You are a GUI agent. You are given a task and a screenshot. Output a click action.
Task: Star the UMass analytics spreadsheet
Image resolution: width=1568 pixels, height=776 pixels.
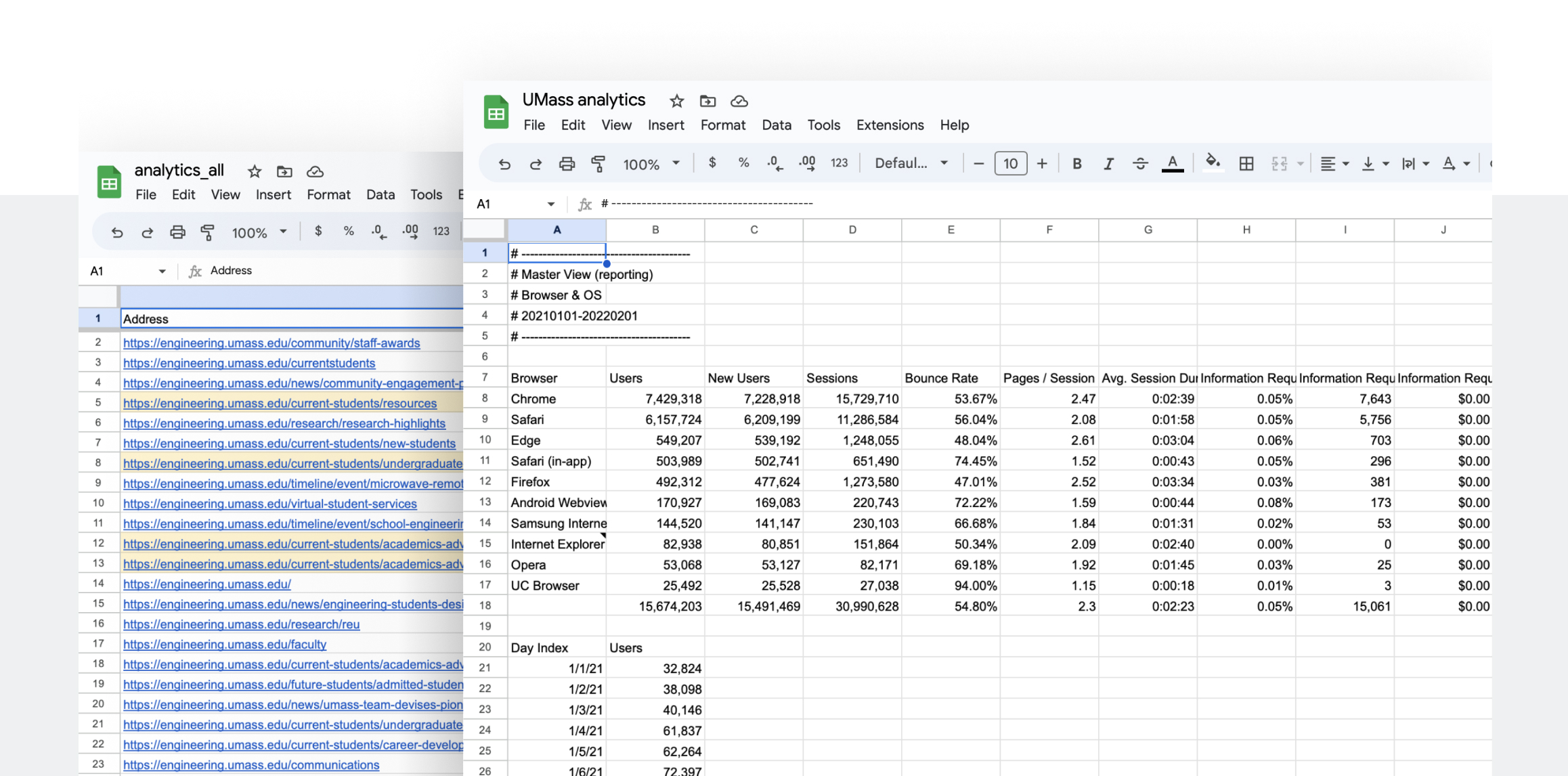pos(676,101)
